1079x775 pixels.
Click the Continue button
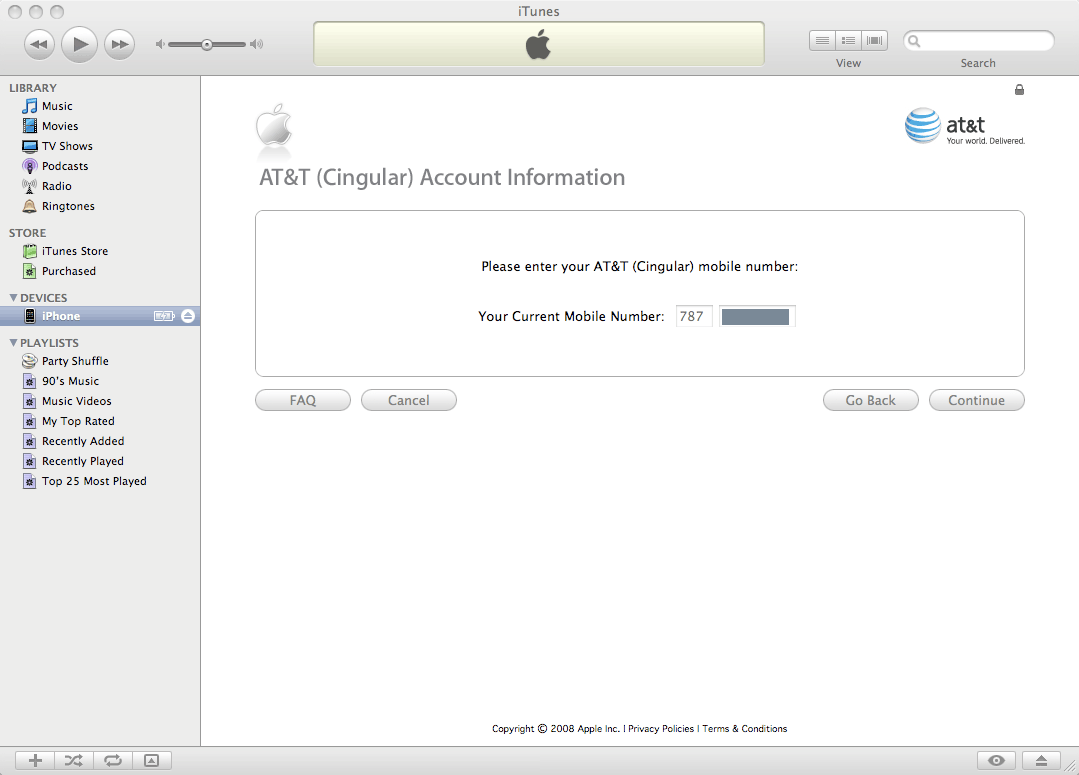click(x=976, y=400)
